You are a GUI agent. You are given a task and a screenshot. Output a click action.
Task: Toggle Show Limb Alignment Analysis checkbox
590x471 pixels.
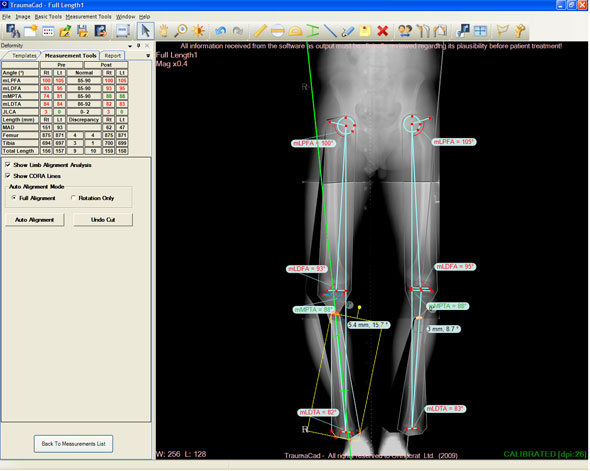[8, 165]
